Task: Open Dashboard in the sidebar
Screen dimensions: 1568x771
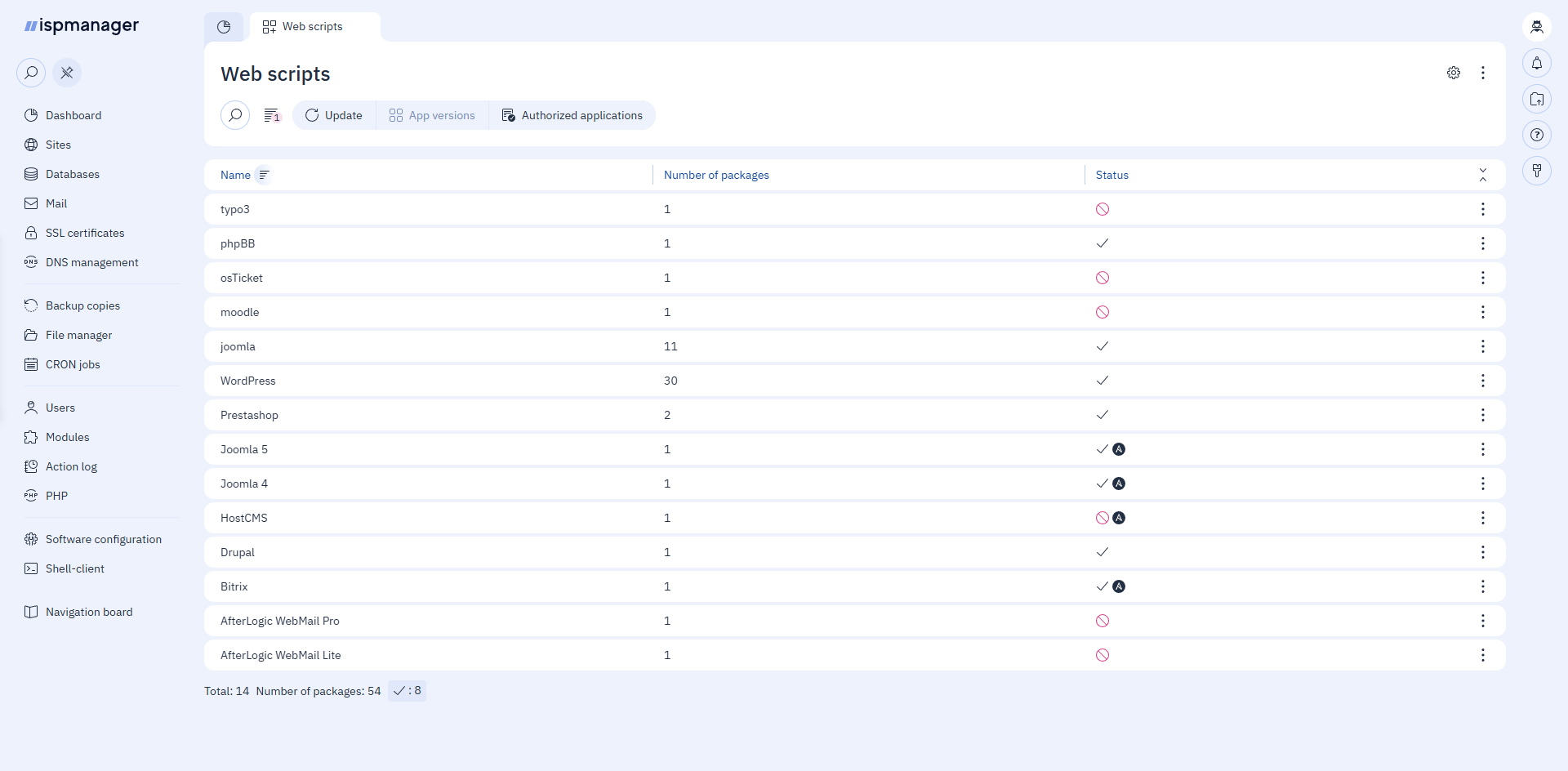Action: click(73, 115)
